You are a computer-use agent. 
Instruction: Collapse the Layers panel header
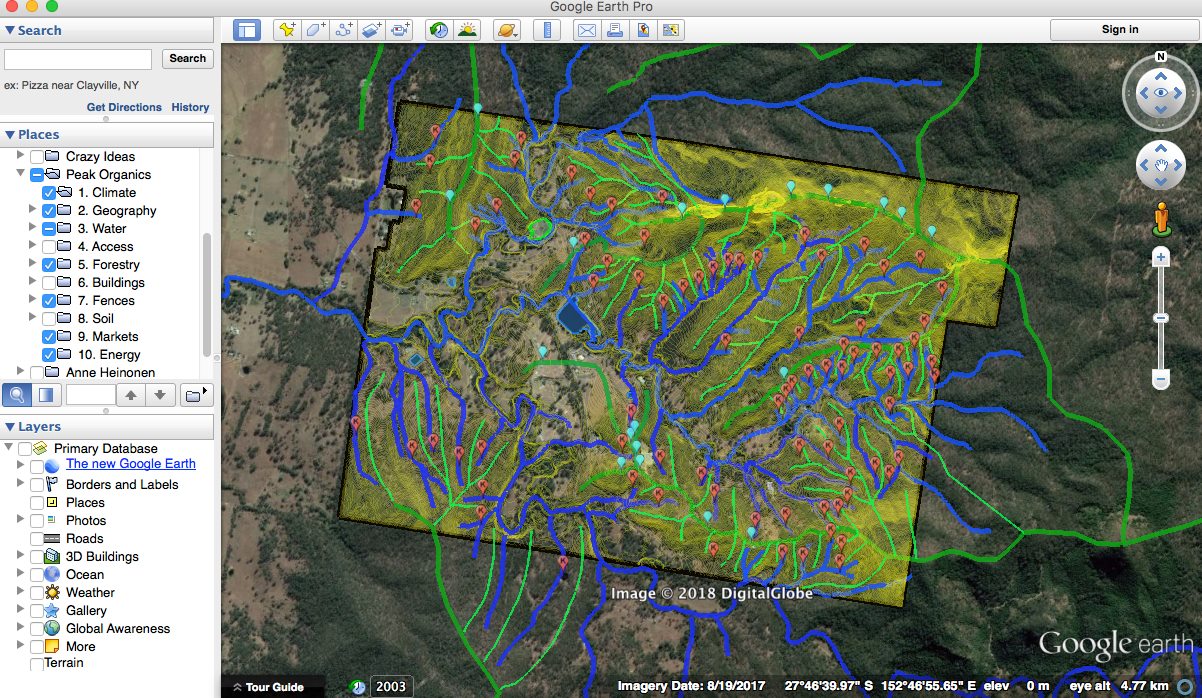[107, 426]
